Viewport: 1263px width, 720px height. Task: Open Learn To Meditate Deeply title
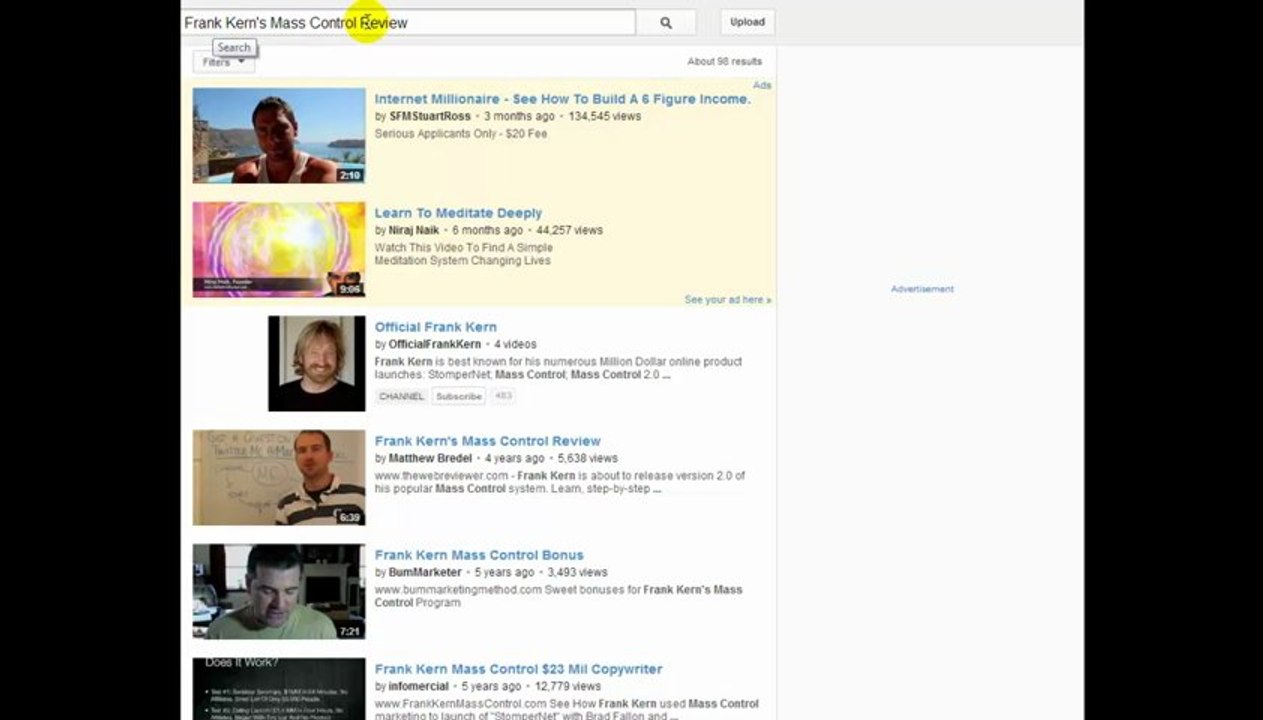[458, 213]
